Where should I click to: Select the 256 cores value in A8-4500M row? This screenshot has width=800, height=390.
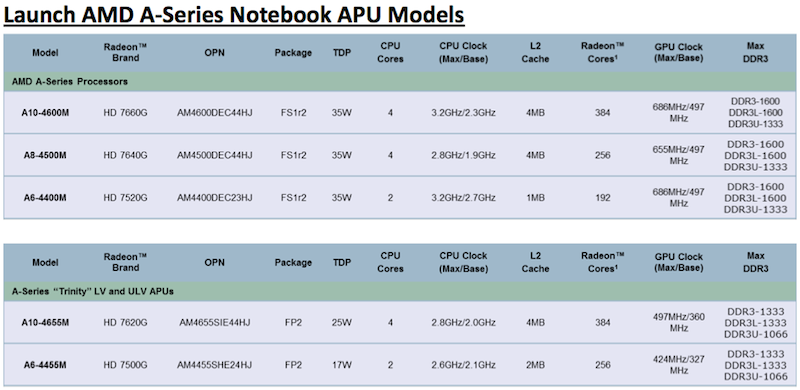[x=603, y=155]
